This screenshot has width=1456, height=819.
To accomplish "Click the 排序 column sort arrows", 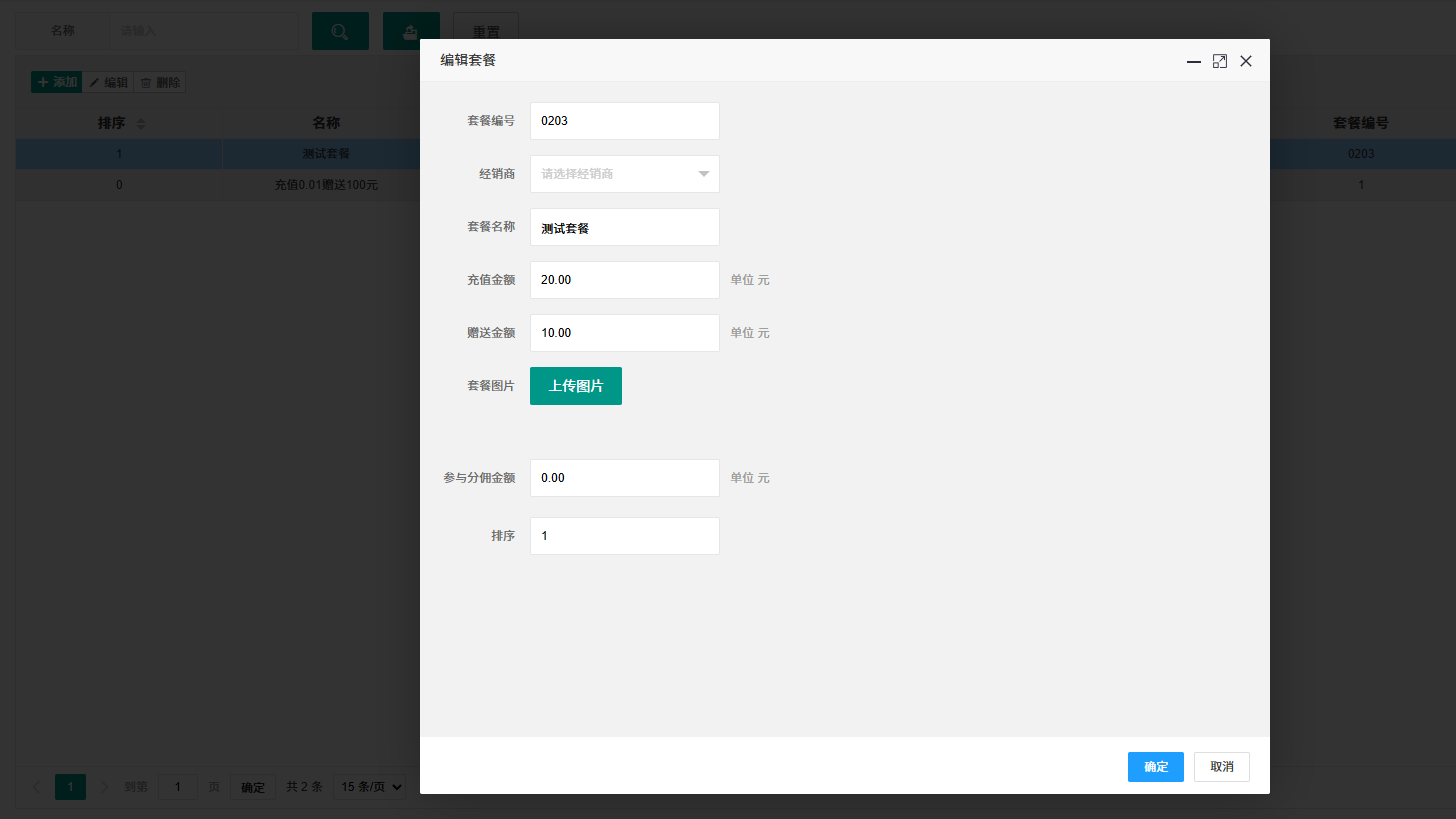I will 140,124.
